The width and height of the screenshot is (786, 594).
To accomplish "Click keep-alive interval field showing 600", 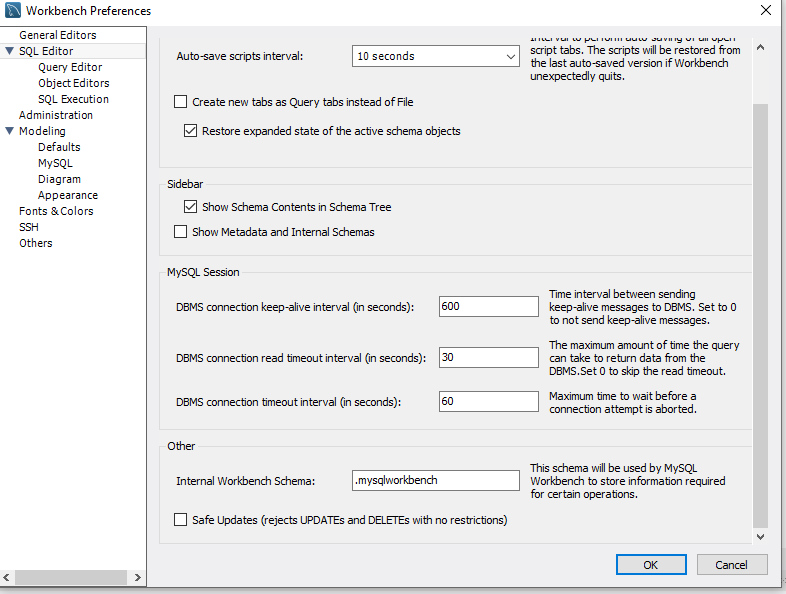I will [489, 306].
